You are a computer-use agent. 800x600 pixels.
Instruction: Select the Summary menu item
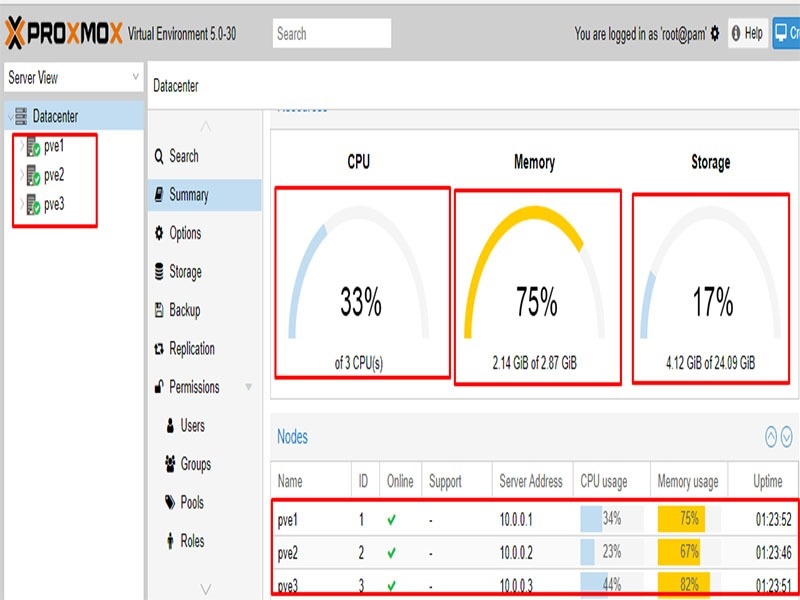(x=205, y=195)
